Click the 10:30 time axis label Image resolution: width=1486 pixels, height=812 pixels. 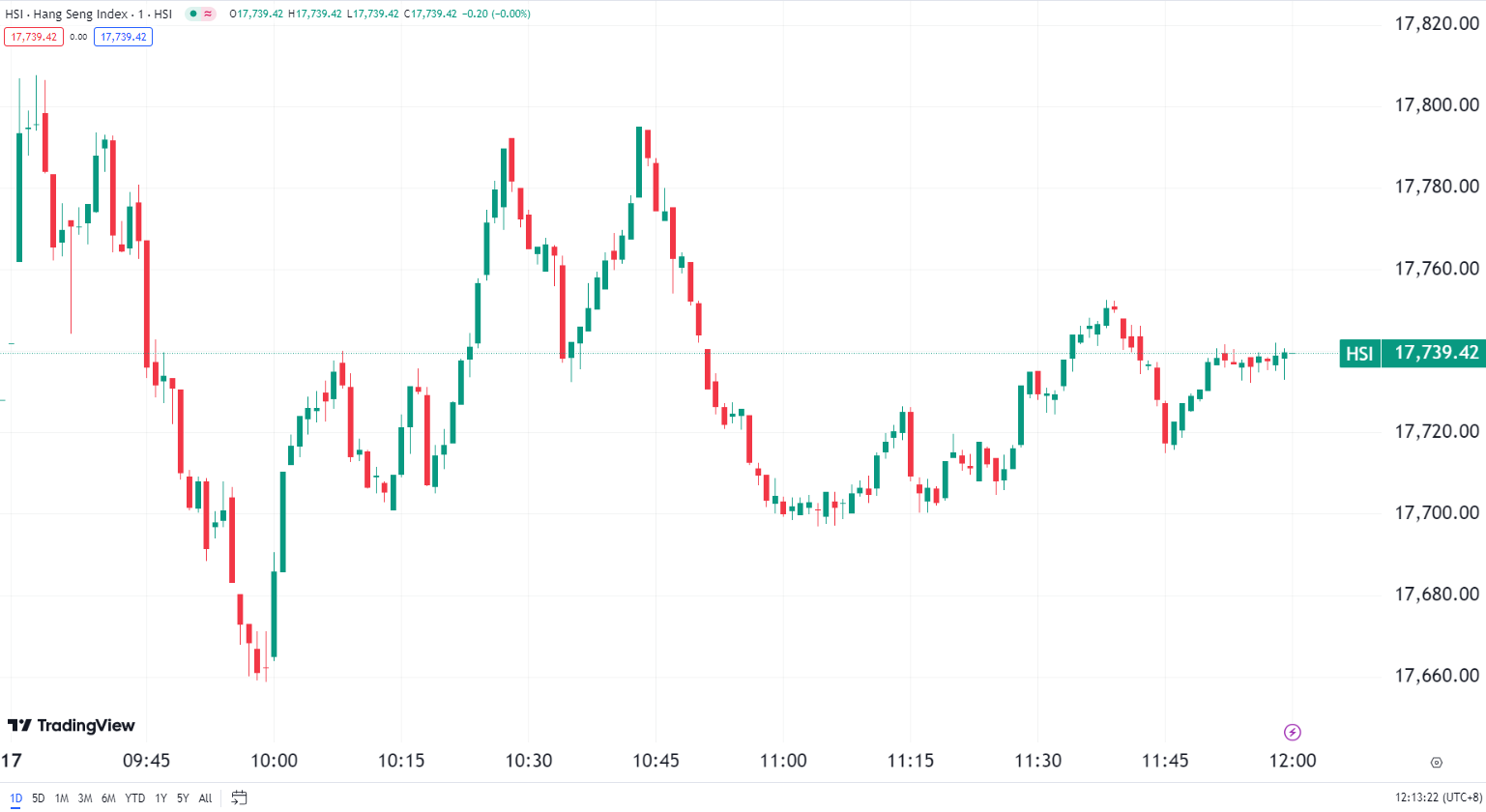[x=529, y=761]
